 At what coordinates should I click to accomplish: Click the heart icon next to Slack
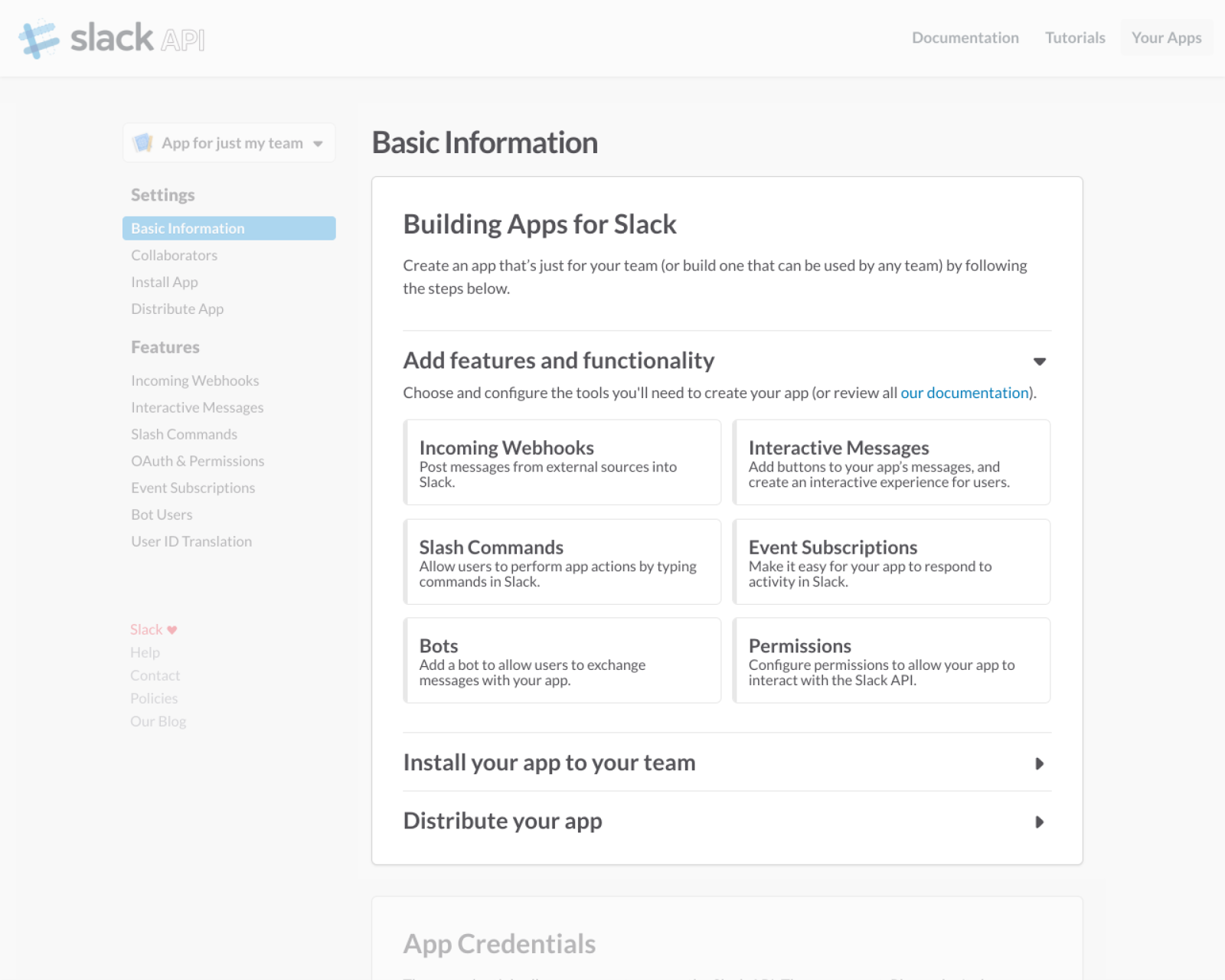pyautogui.click(x=172, y=629)
